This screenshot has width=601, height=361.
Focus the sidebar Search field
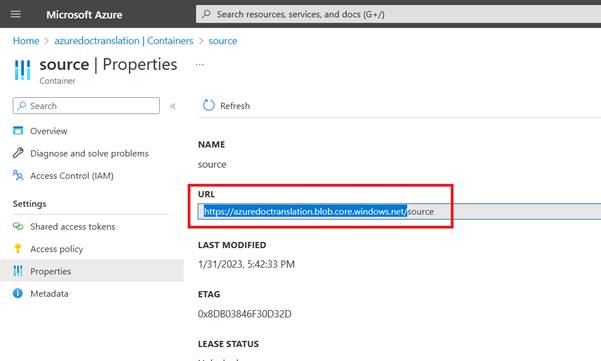(86, 105)
